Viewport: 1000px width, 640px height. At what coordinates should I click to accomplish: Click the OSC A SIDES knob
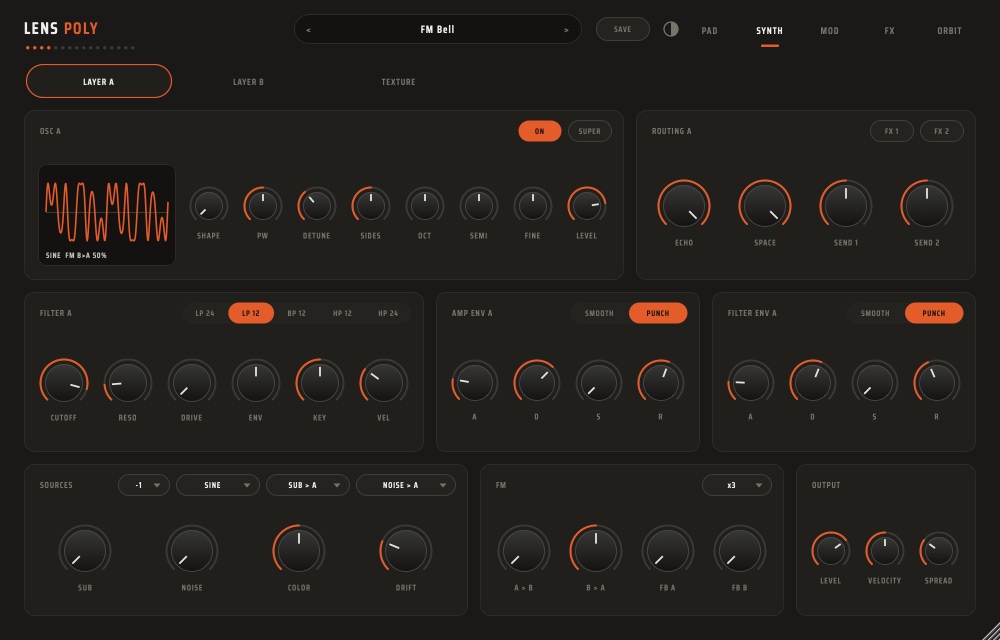pos(371,206)
